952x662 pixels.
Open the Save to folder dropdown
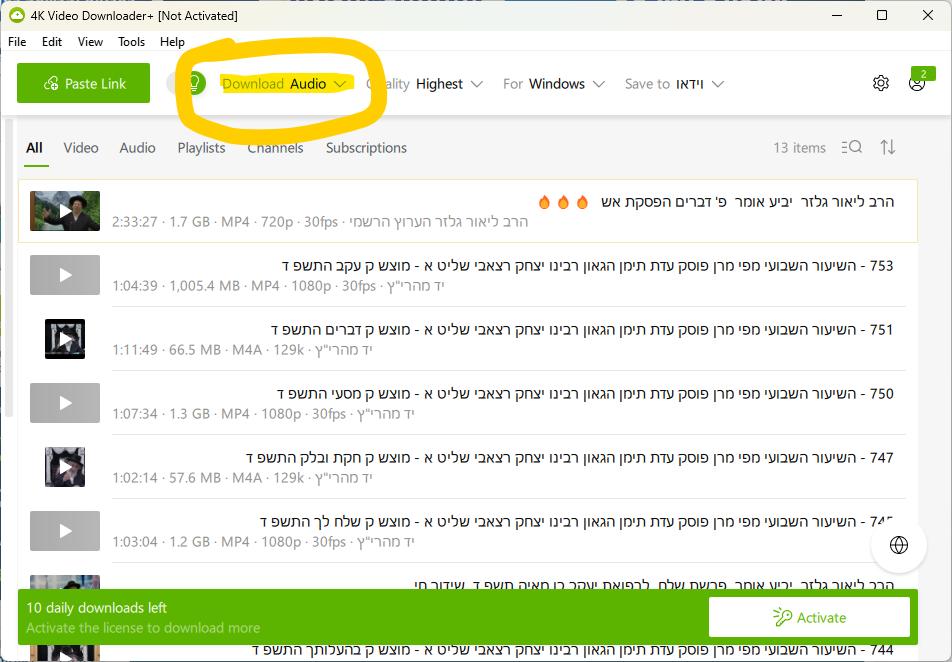(675, 84)
